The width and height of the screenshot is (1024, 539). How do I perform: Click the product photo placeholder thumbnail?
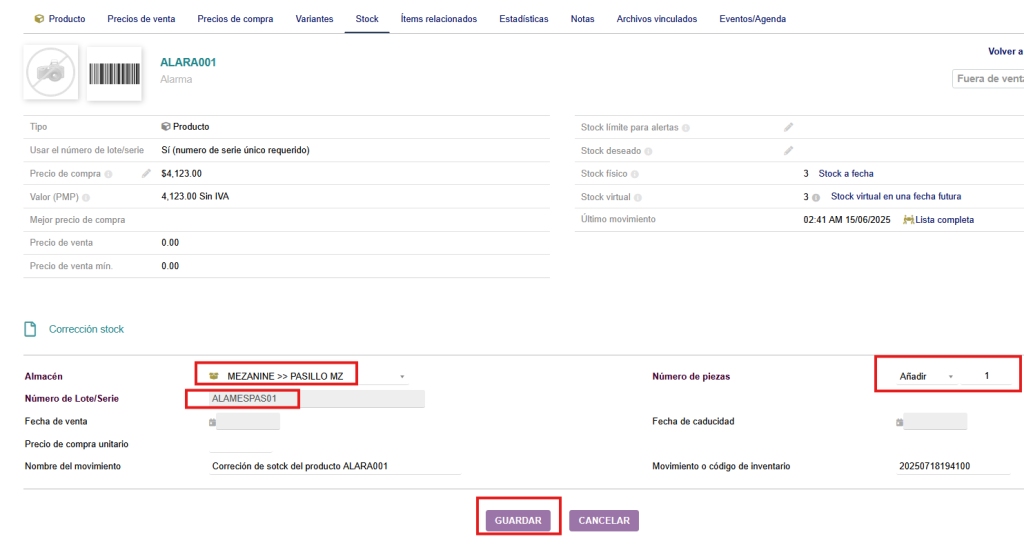pyautogui.click(x=51, y=71)
